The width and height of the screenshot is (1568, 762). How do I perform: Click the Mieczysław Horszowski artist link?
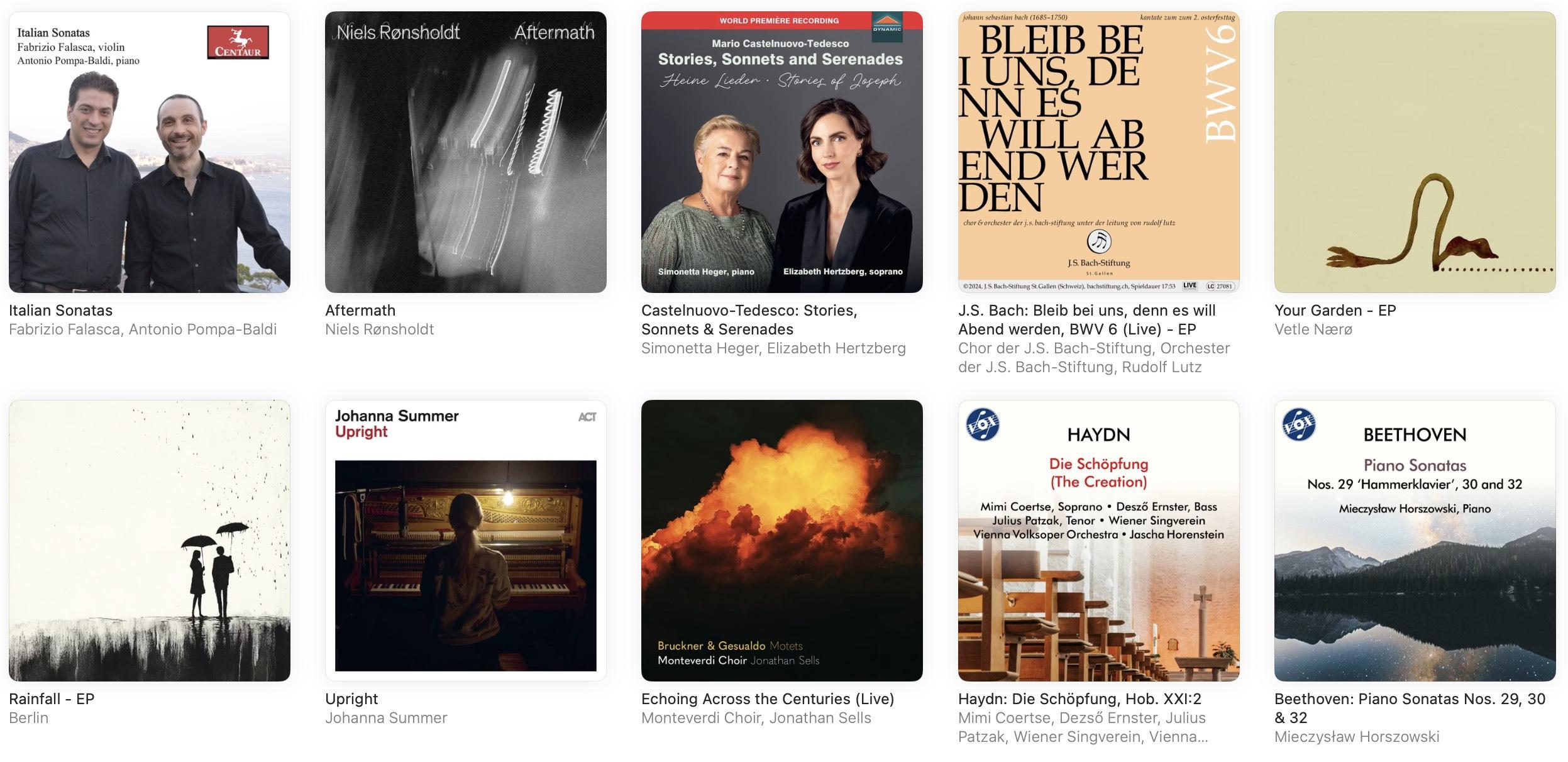[1357, 737]
